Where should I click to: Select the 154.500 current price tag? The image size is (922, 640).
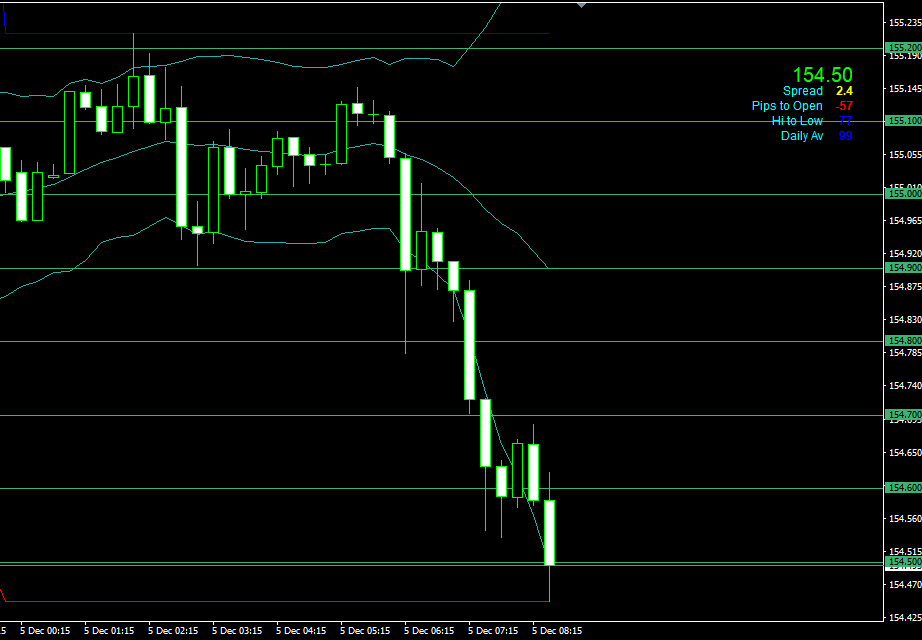[x=903, y=563]
